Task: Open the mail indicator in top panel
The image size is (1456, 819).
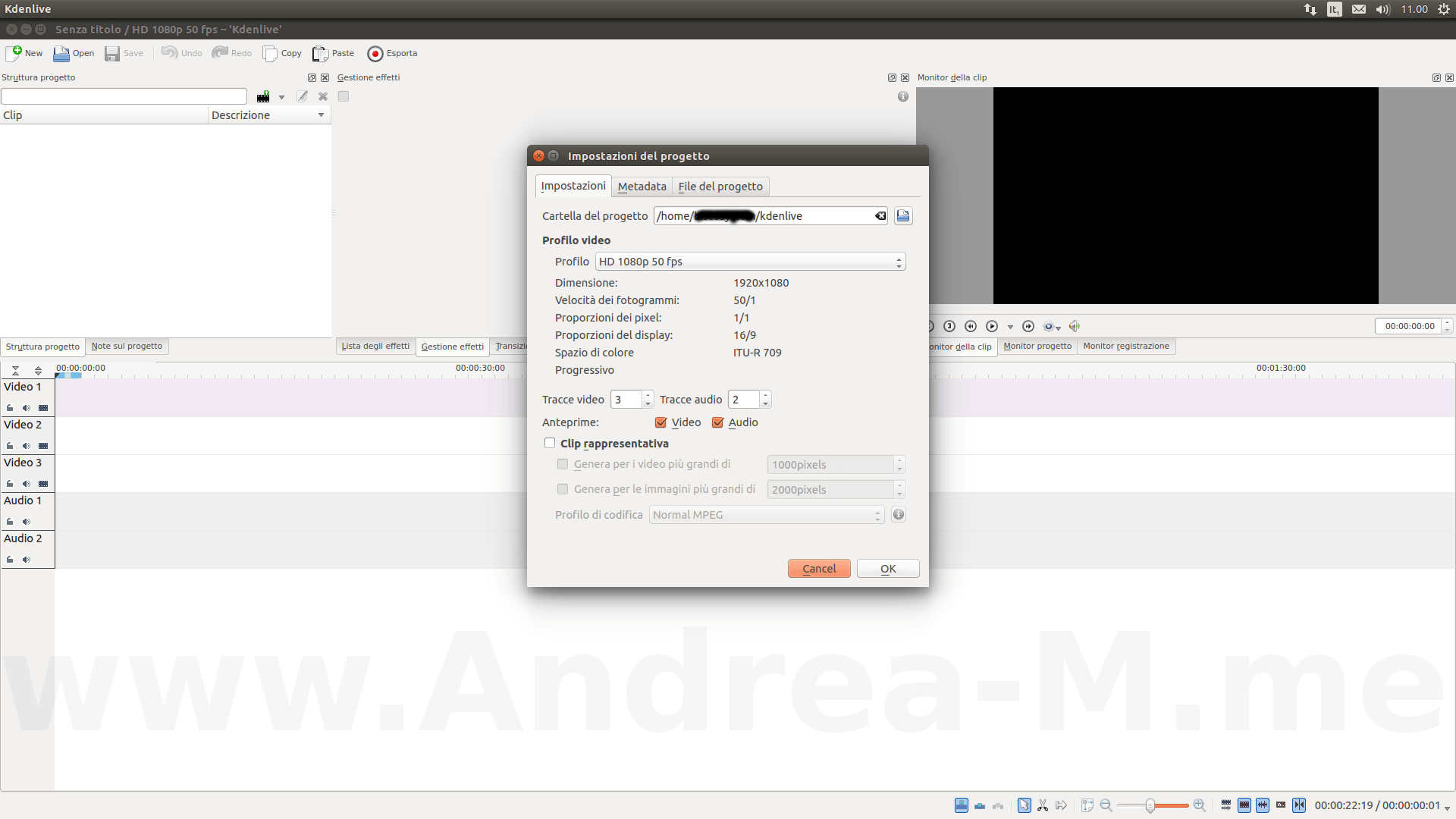Action: pyautogui.click(x=1359, y=9)
